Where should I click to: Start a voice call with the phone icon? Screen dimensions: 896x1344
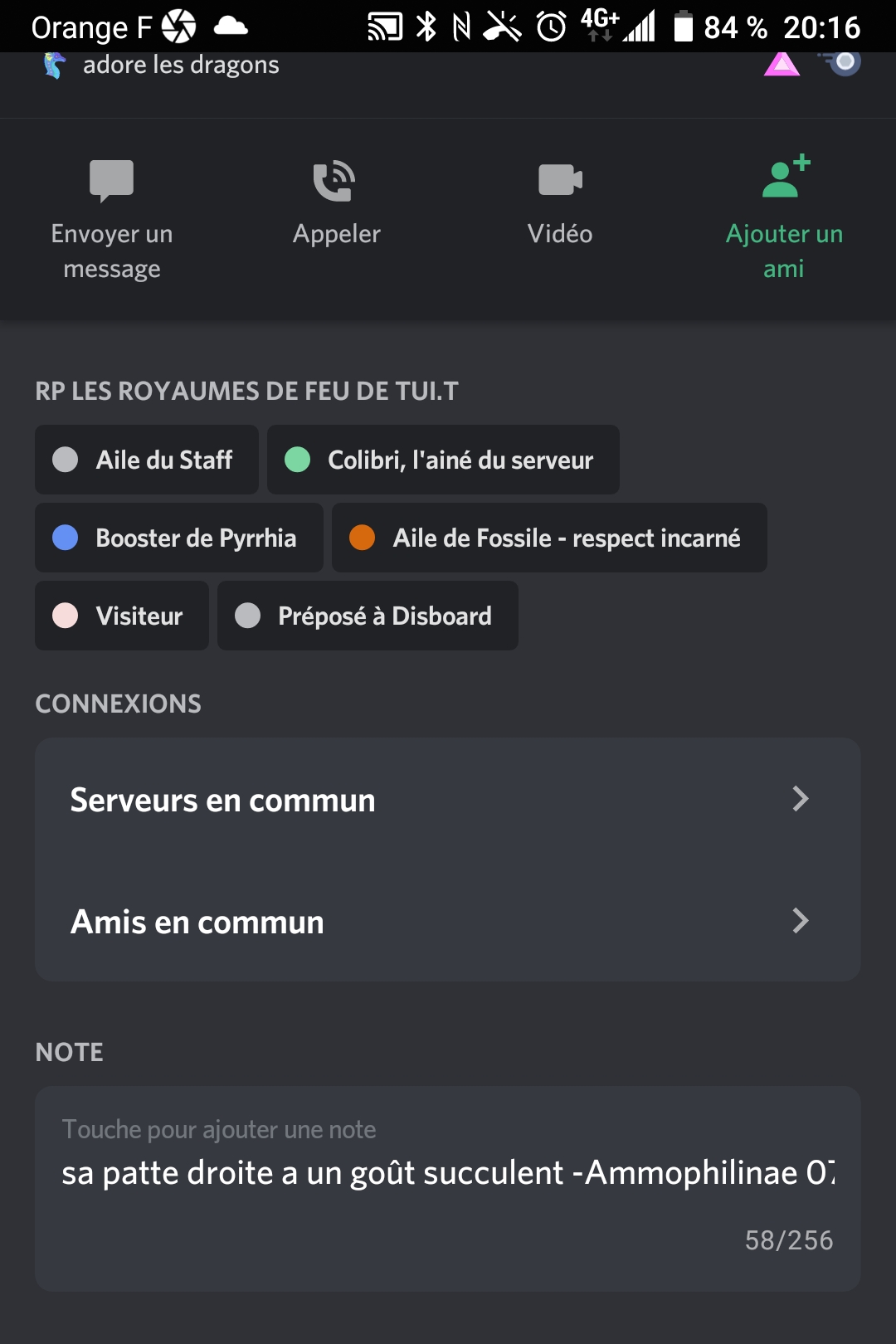pyautogui.click(x=335, y=181)
